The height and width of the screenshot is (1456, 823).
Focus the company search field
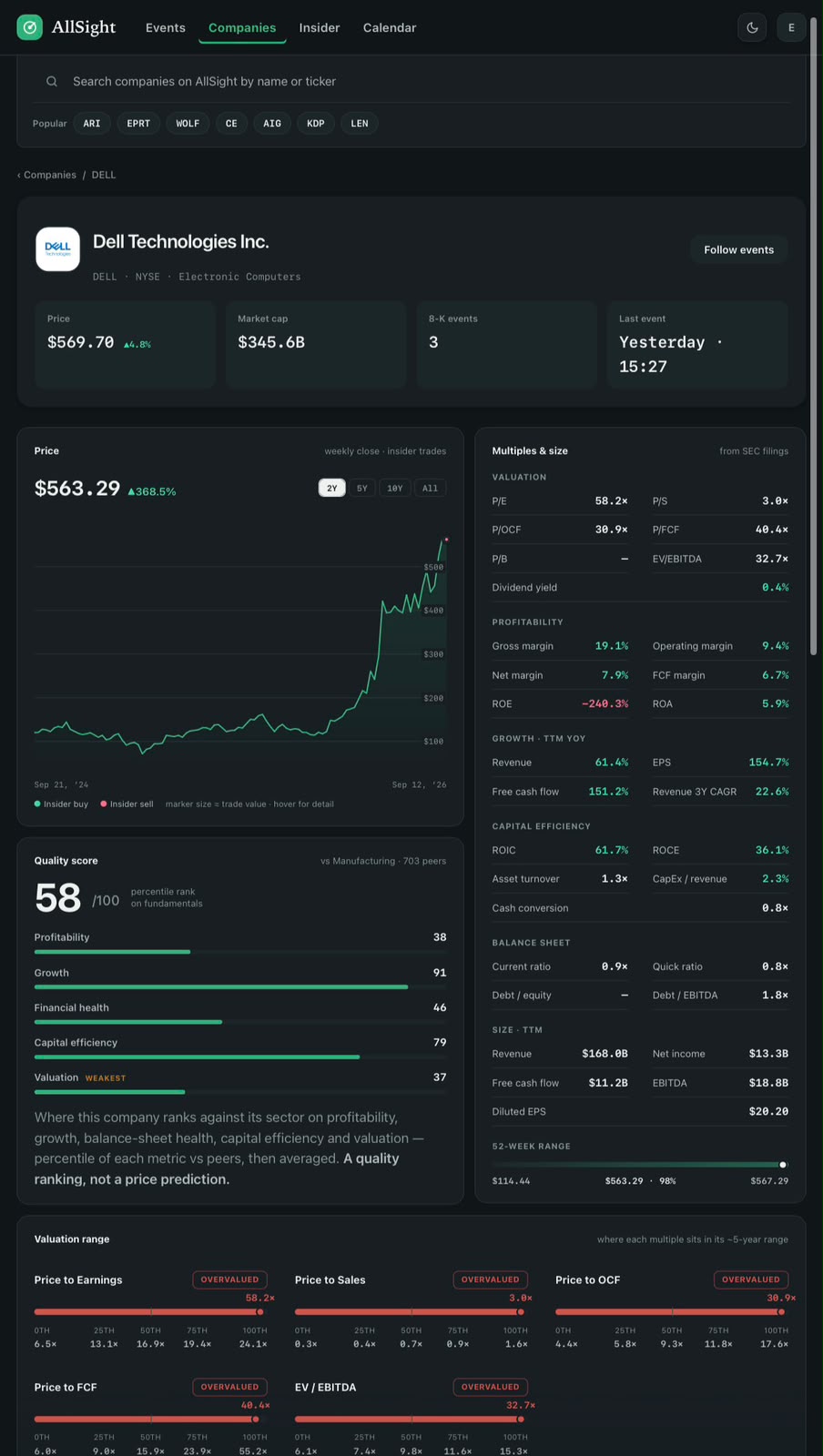(411, 81)
